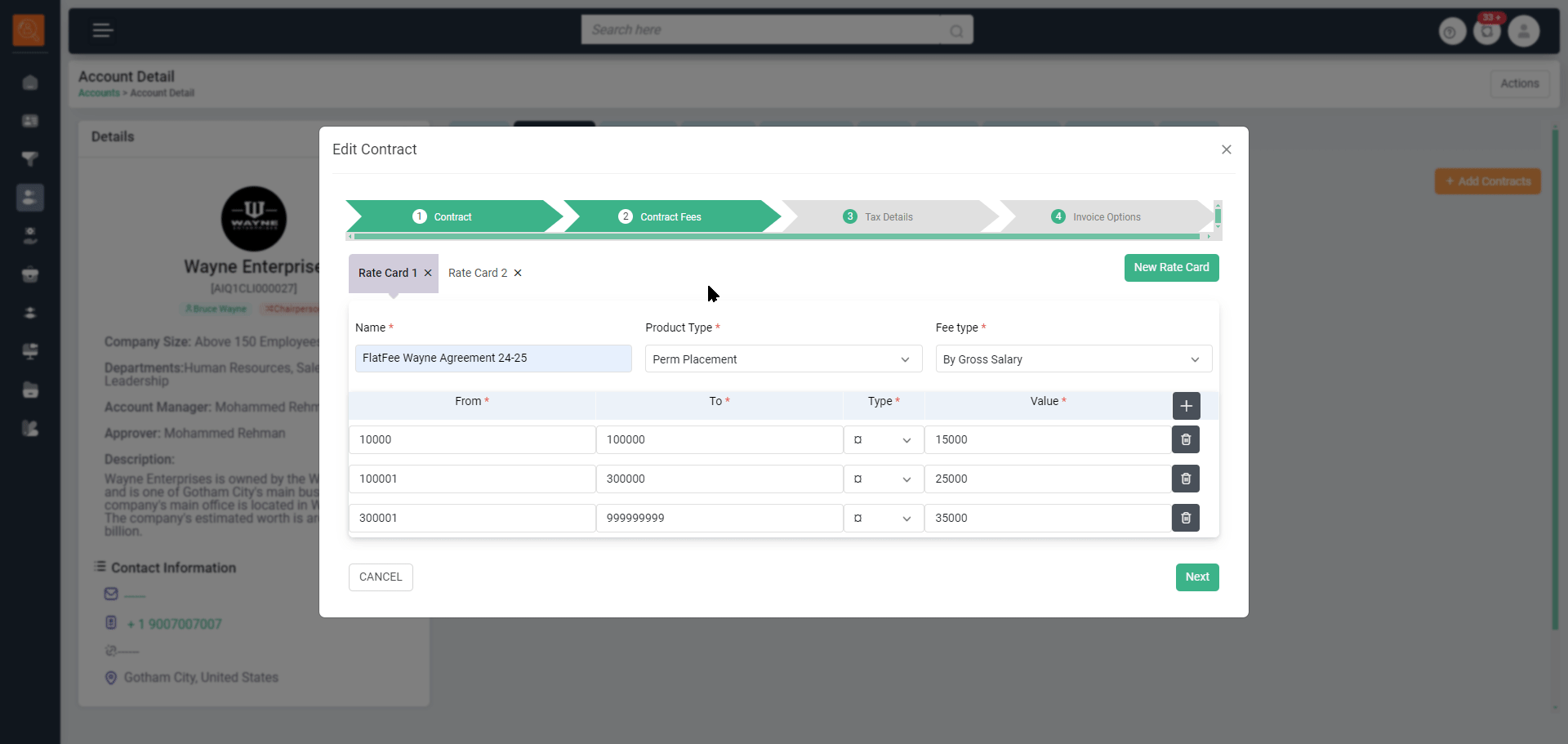Delete the 100001 to 300000 fee row
1568x744 pixels.
click(x=1185, y=479)
